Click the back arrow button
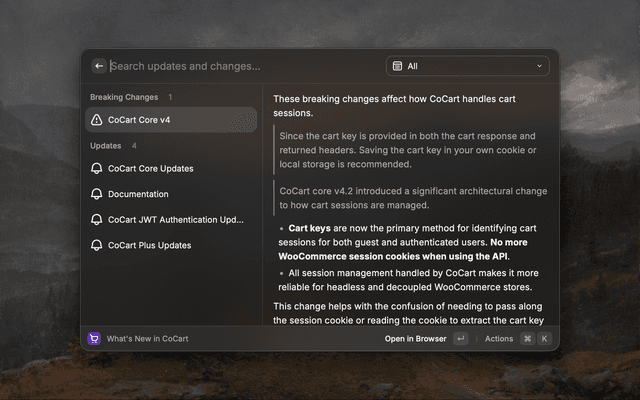This screenshot has width=640, height=400. [x=99, y=66]
